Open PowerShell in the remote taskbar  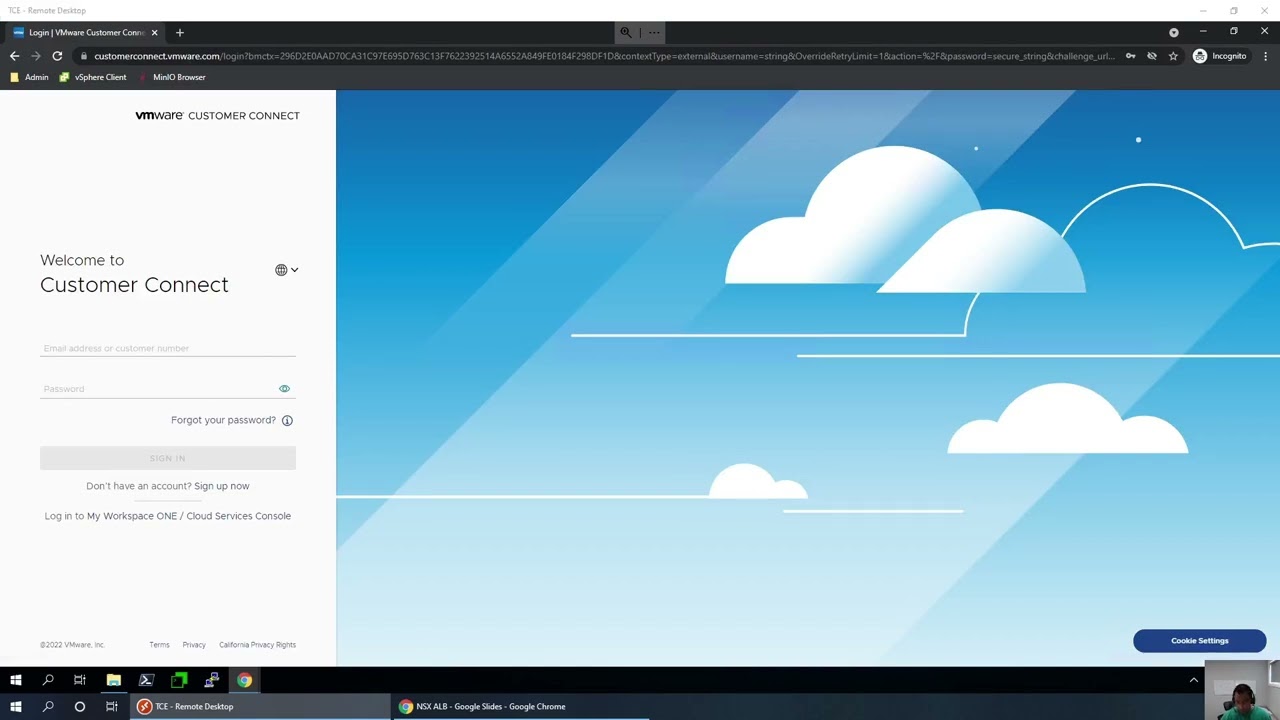click(146, 680)
